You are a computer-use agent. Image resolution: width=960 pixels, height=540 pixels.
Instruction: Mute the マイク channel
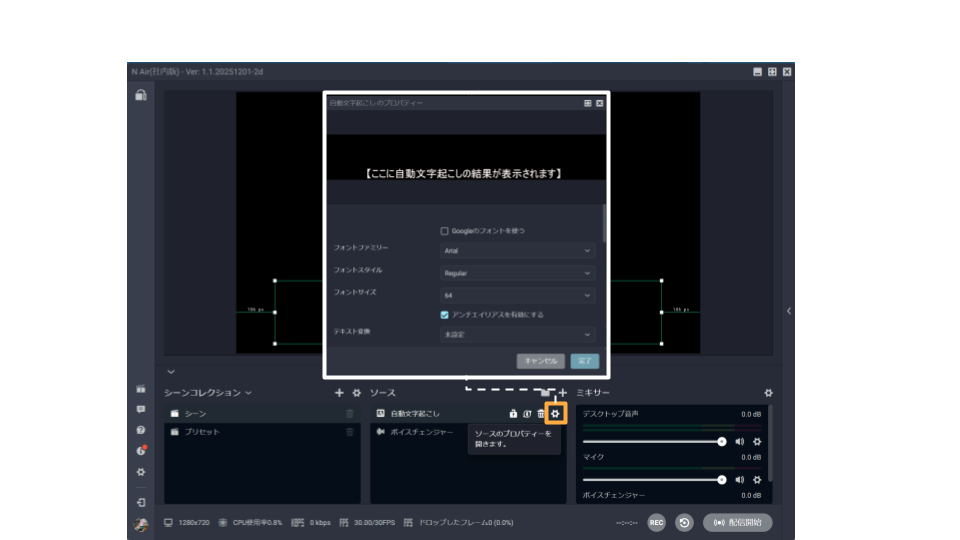[x=740, y=479]
